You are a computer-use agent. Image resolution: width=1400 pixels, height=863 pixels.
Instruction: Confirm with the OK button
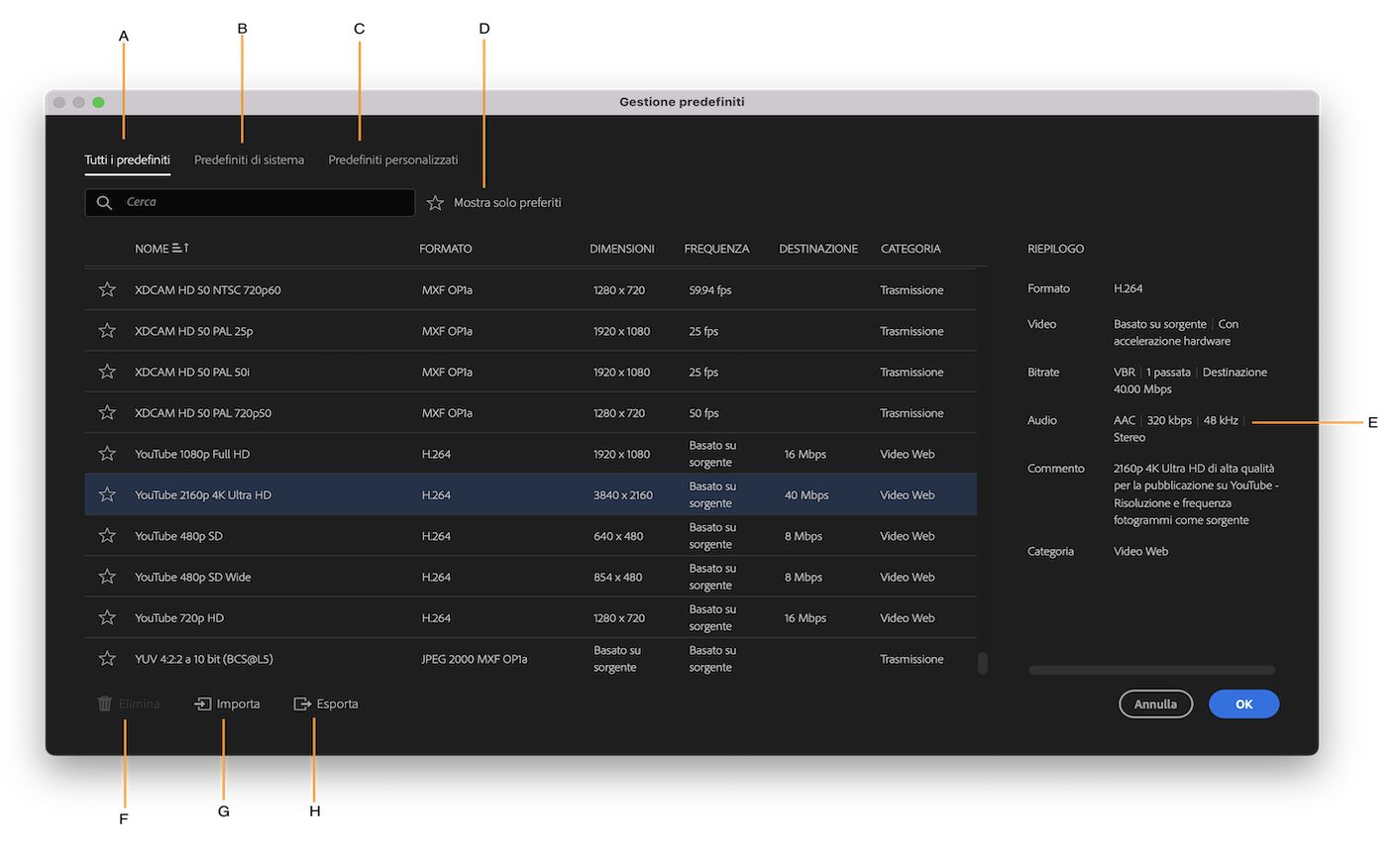click(1243, 703)
